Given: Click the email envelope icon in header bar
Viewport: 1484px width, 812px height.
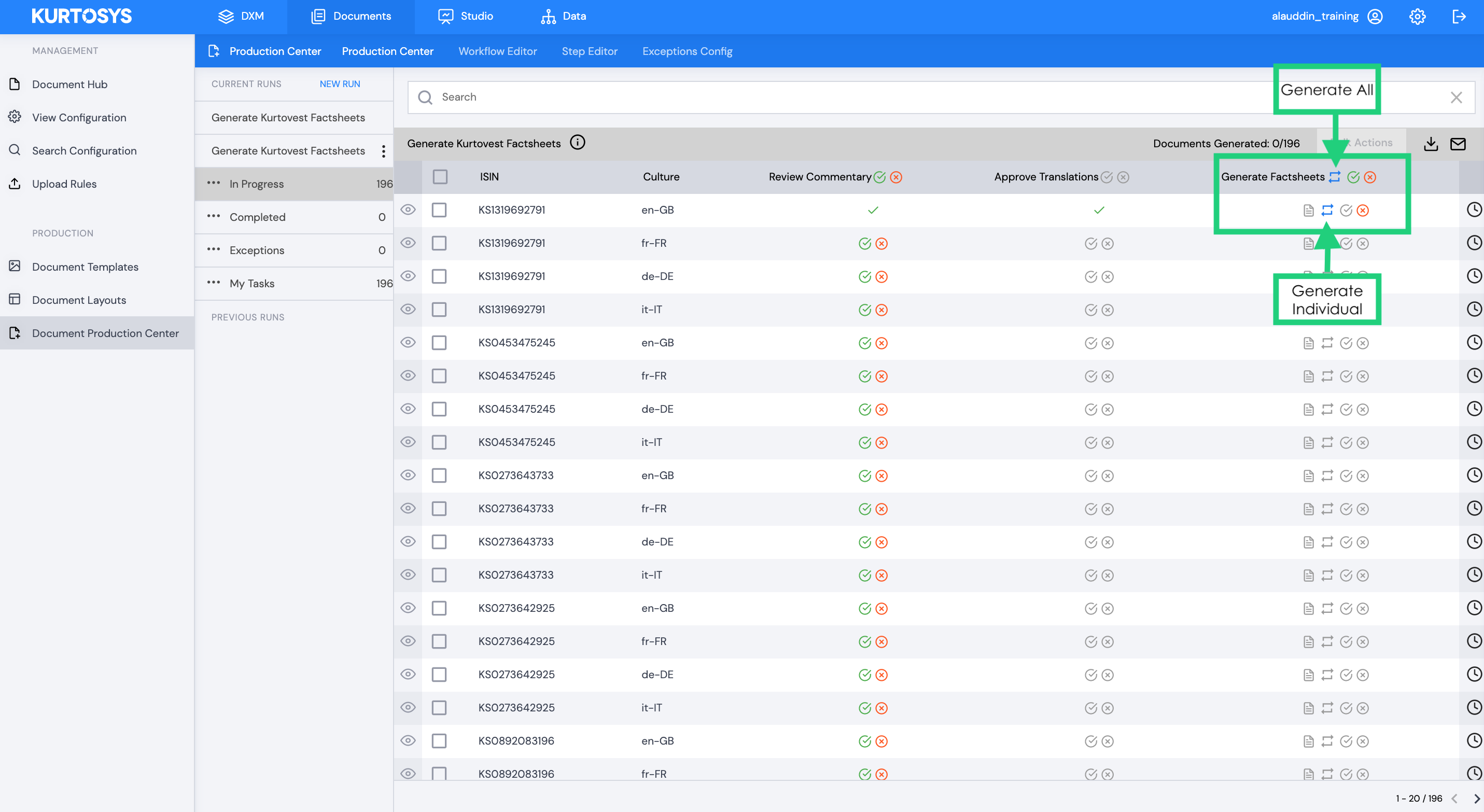Looking at the screenshot, I should click(x=1458, y=144).
